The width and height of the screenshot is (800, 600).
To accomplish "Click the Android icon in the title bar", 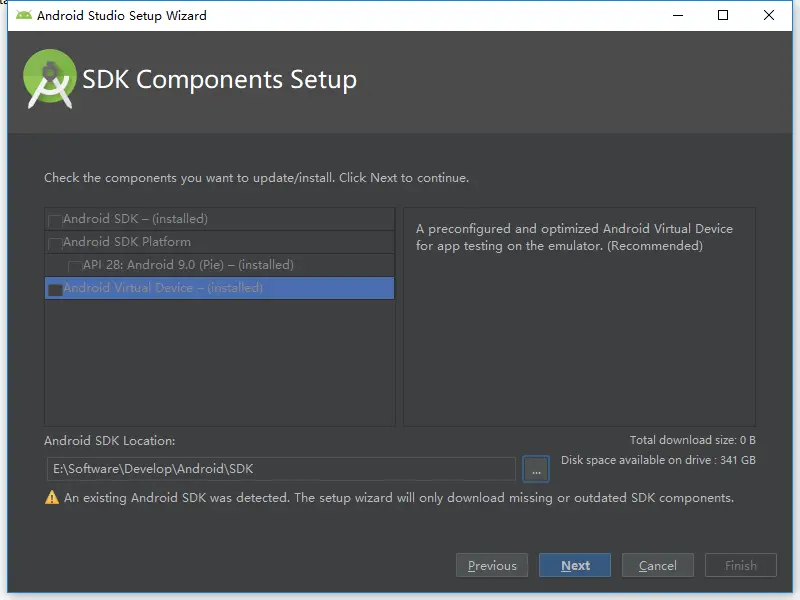I will [23, 15].
